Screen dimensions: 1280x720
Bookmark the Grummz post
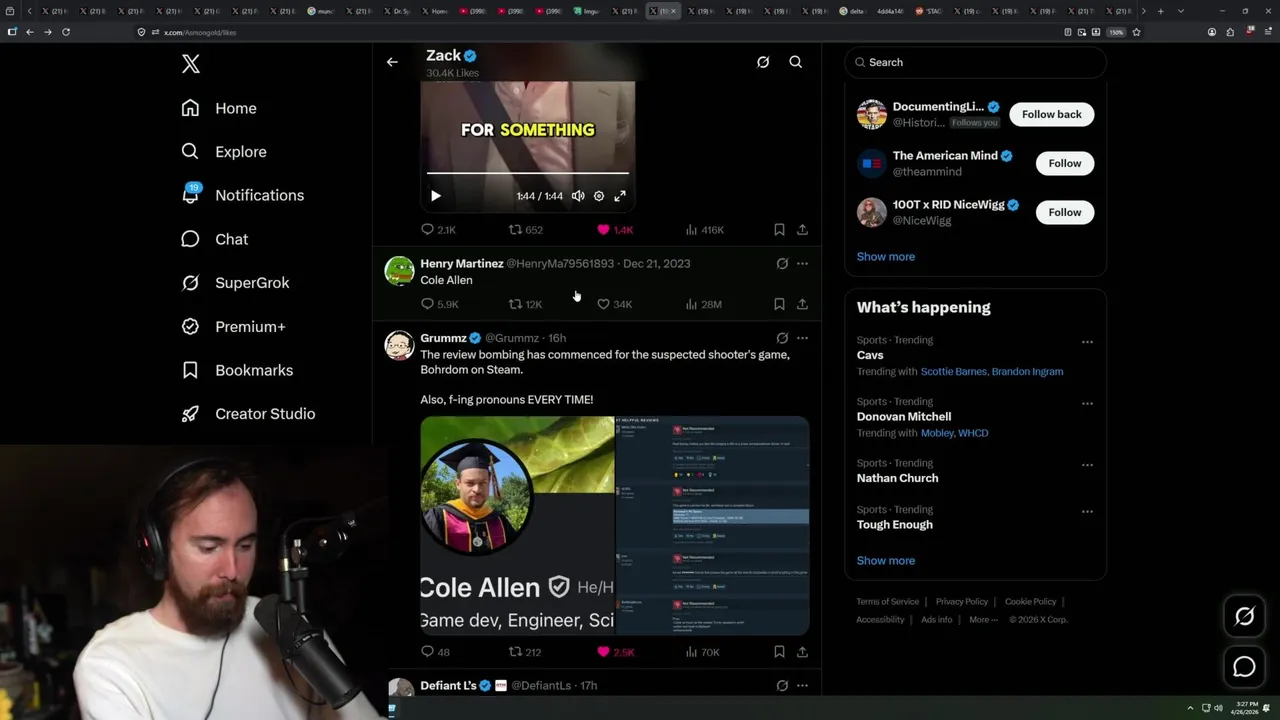(779, 652)
